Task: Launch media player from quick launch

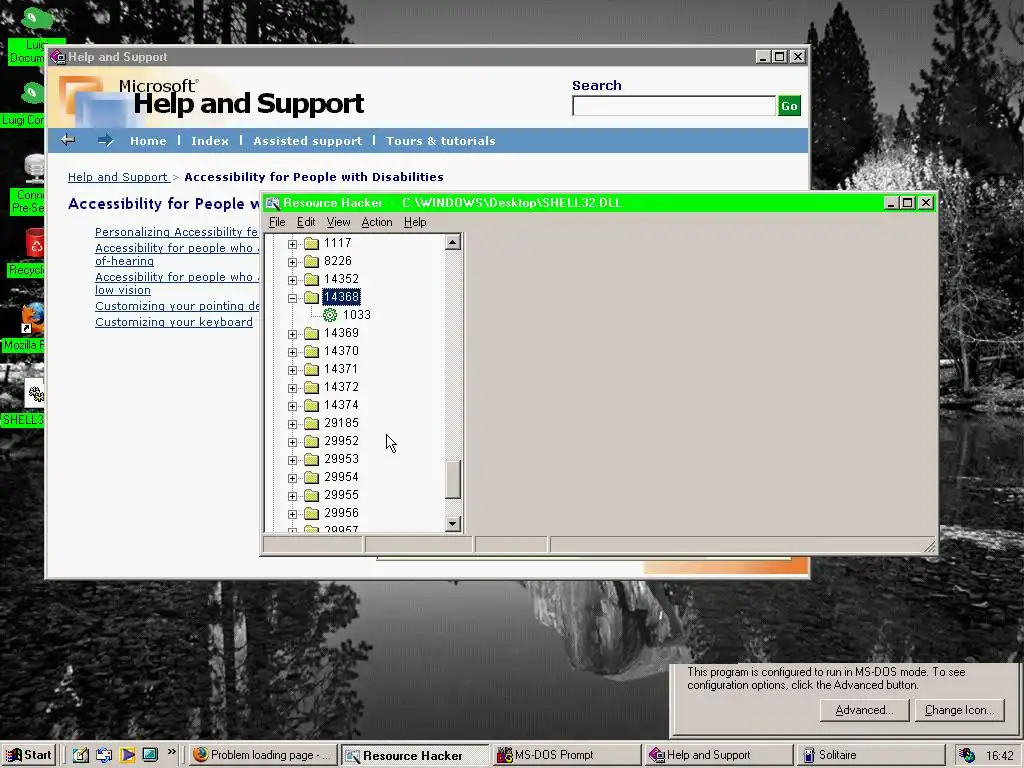Action: tap(127, 755)
